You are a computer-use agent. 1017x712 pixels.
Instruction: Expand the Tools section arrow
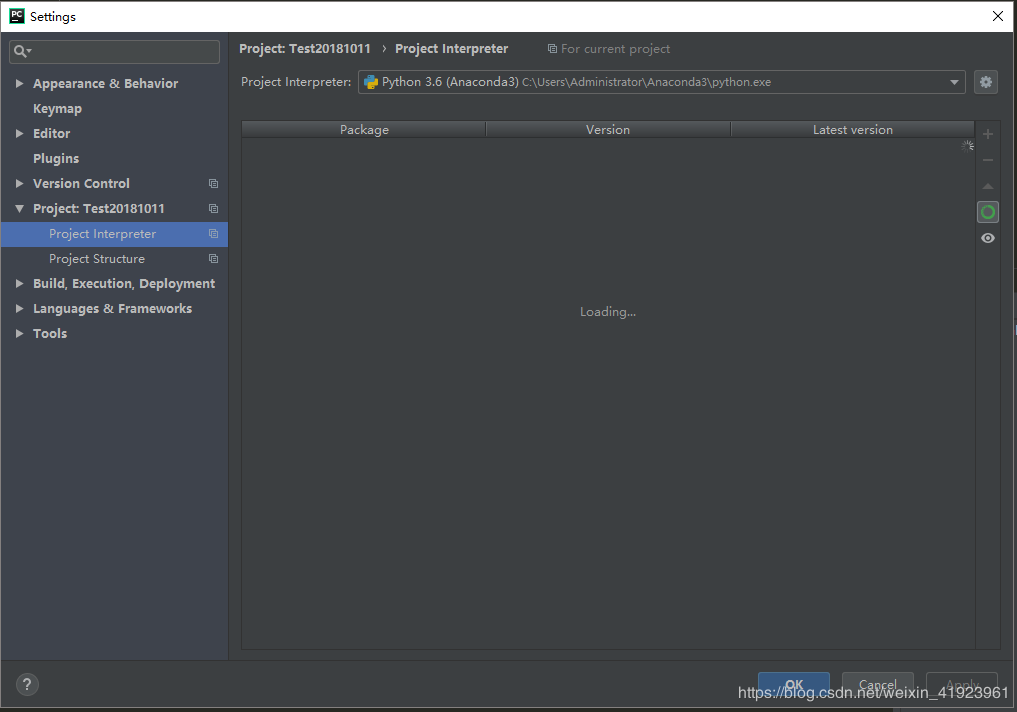pyautogui.click(x=19, y=333)
